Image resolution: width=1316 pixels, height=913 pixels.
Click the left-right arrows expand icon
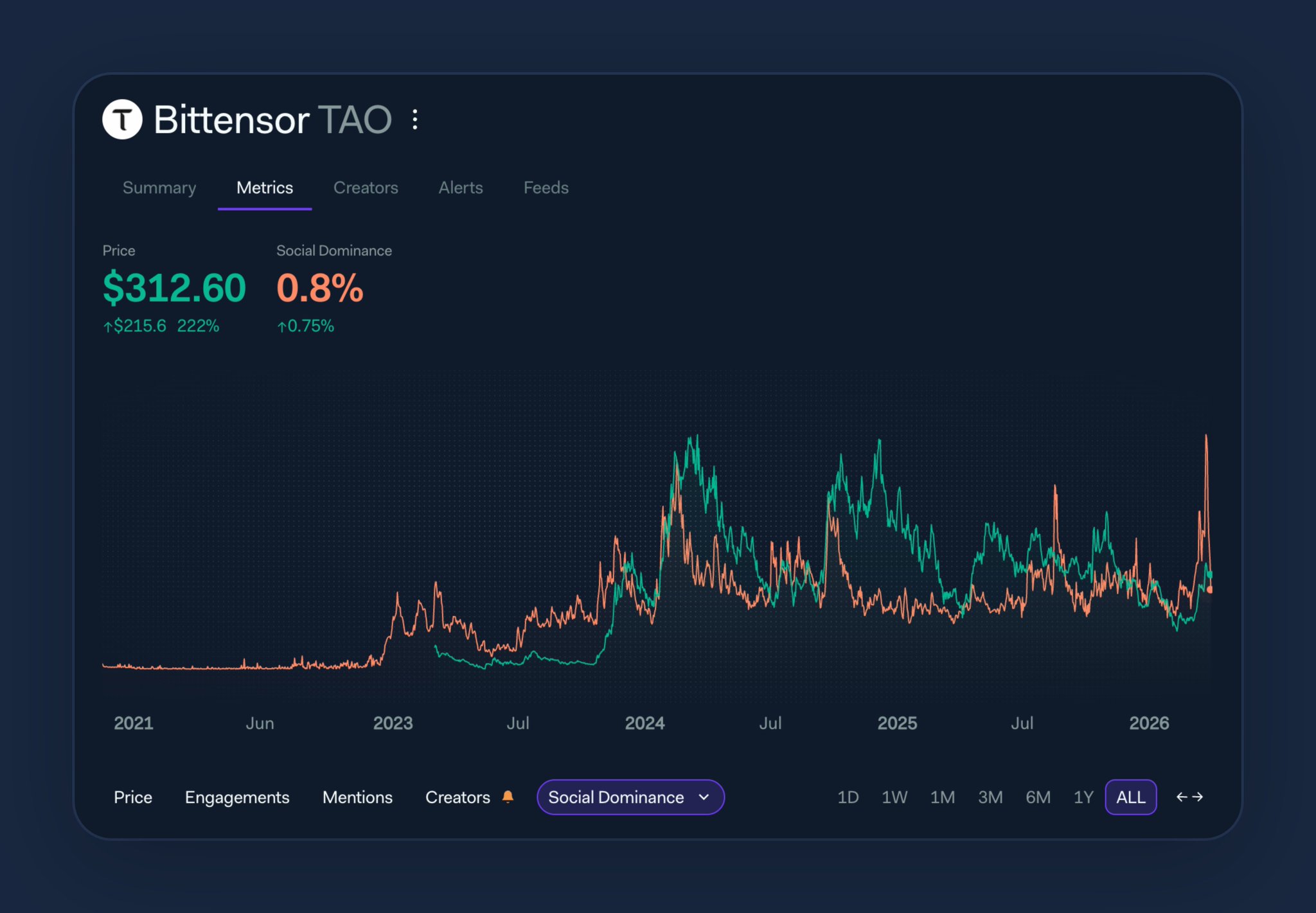click(1189, 797)
